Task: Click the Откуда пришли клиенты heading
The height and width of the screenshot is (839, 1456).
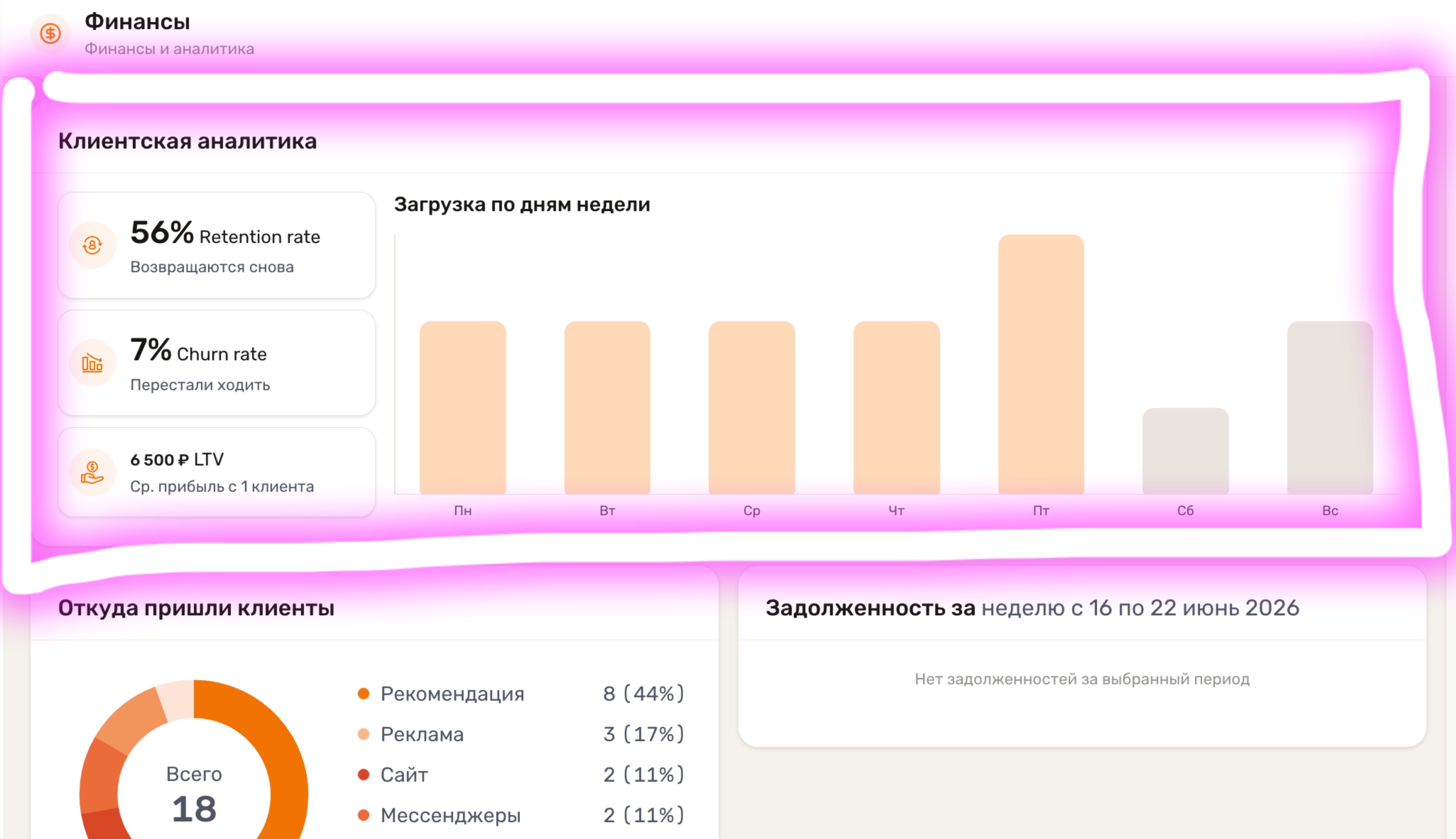Action: [x=196, y=608]
